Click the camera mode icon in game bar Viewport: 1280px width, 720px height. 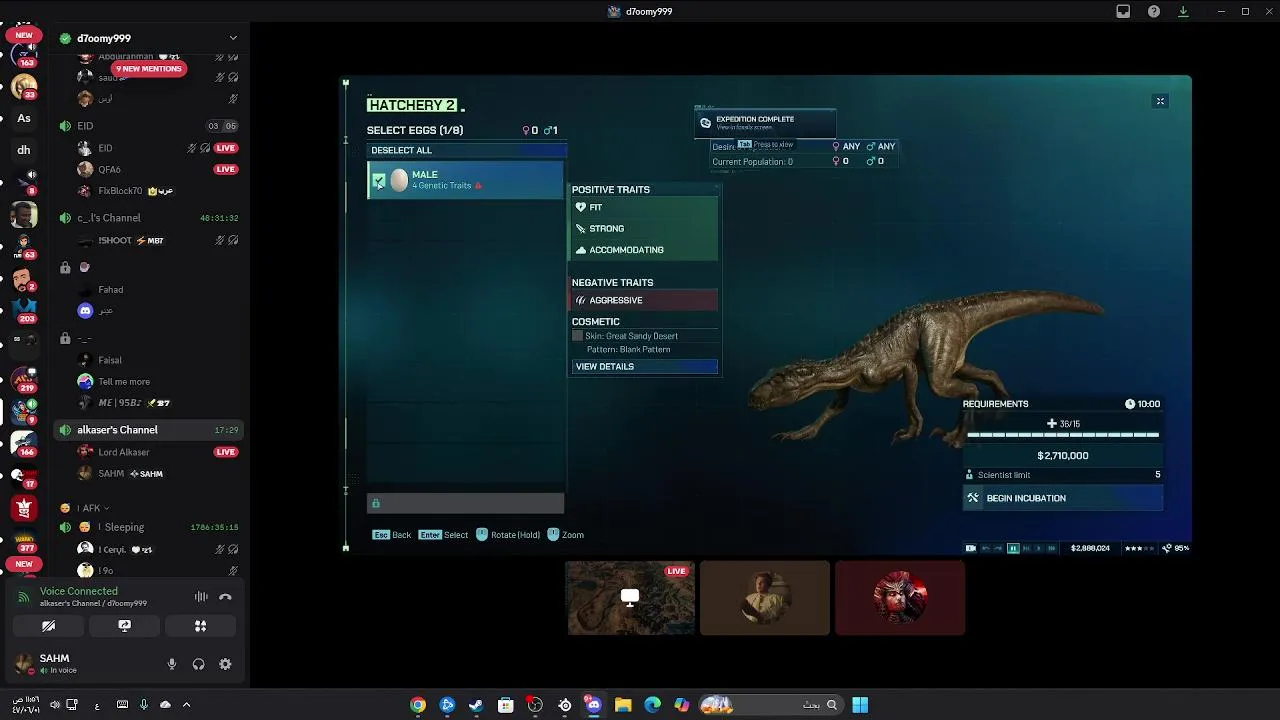tap(970, 548)
